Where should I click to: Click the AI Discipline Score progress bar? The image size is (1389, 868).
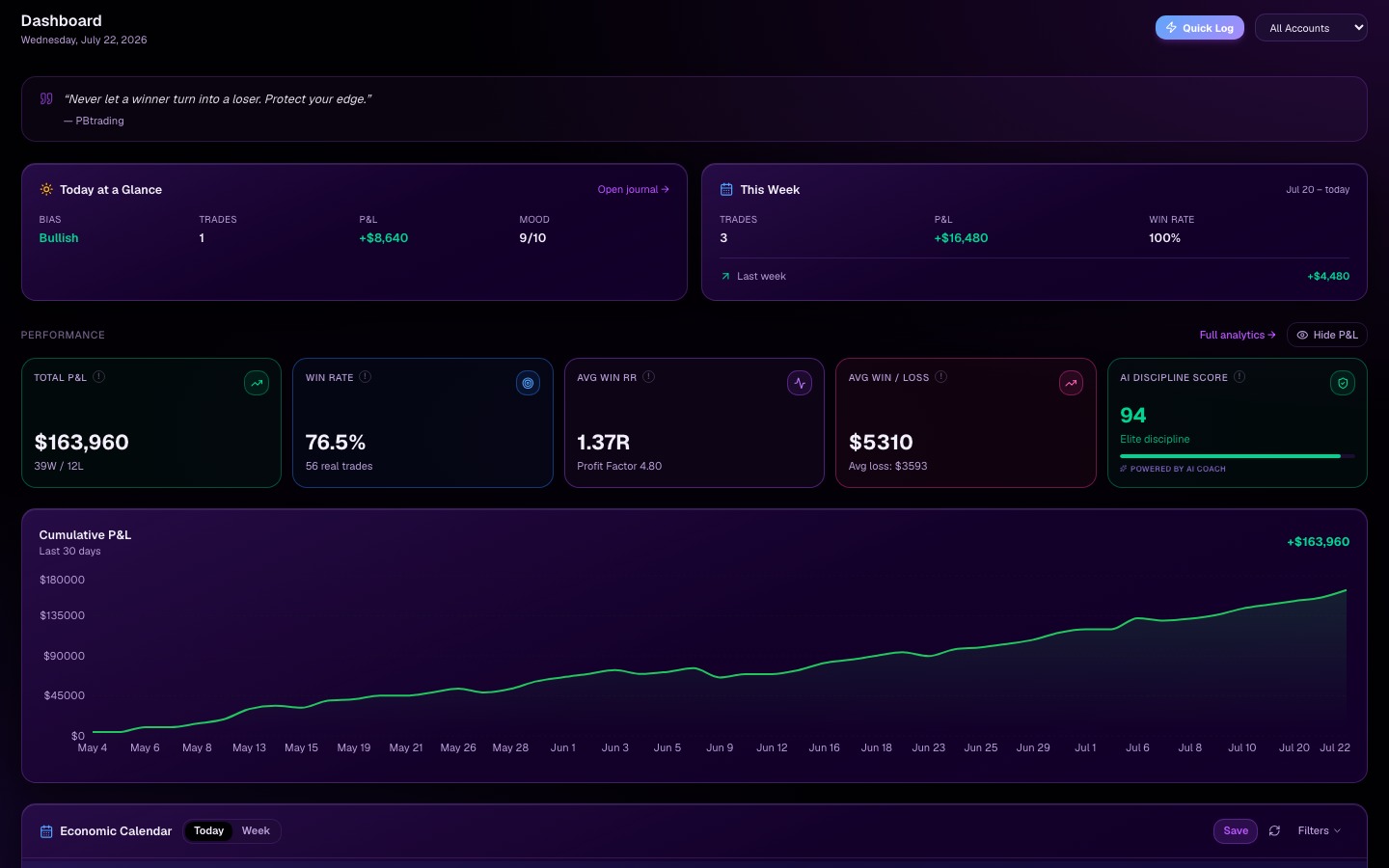click(x=1238, y=455)
